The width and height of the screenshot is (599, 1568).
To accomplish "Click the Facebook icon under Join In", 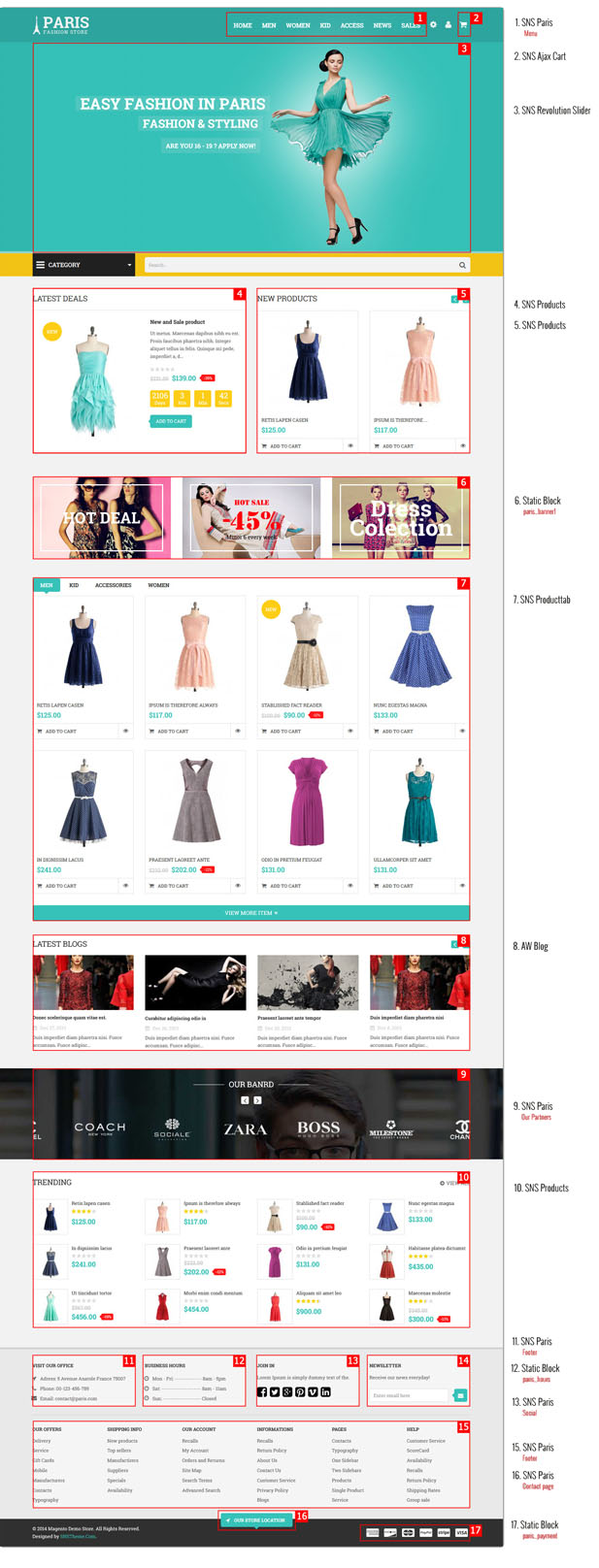I will (x=262, y=1391).
